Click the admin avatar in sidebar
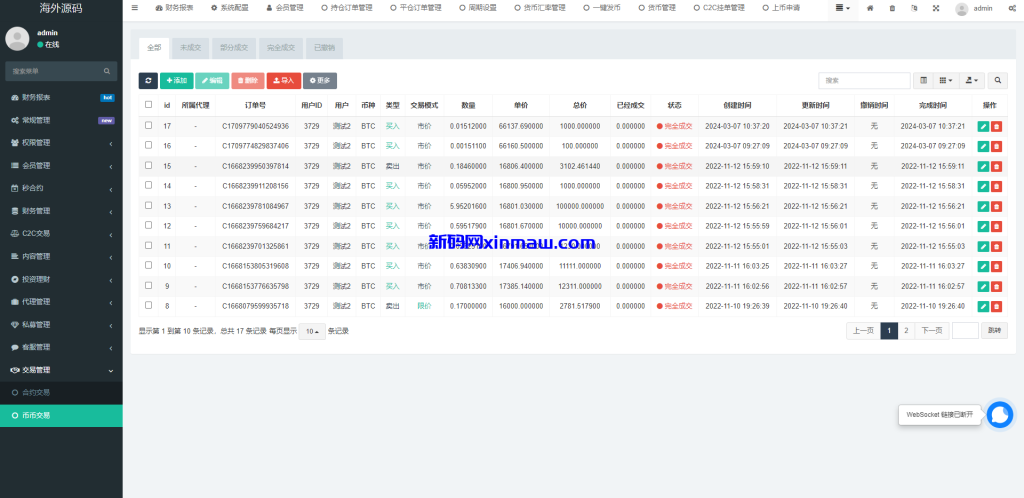This screenshot has height=498, width=1024. click(x=17, y=39)
